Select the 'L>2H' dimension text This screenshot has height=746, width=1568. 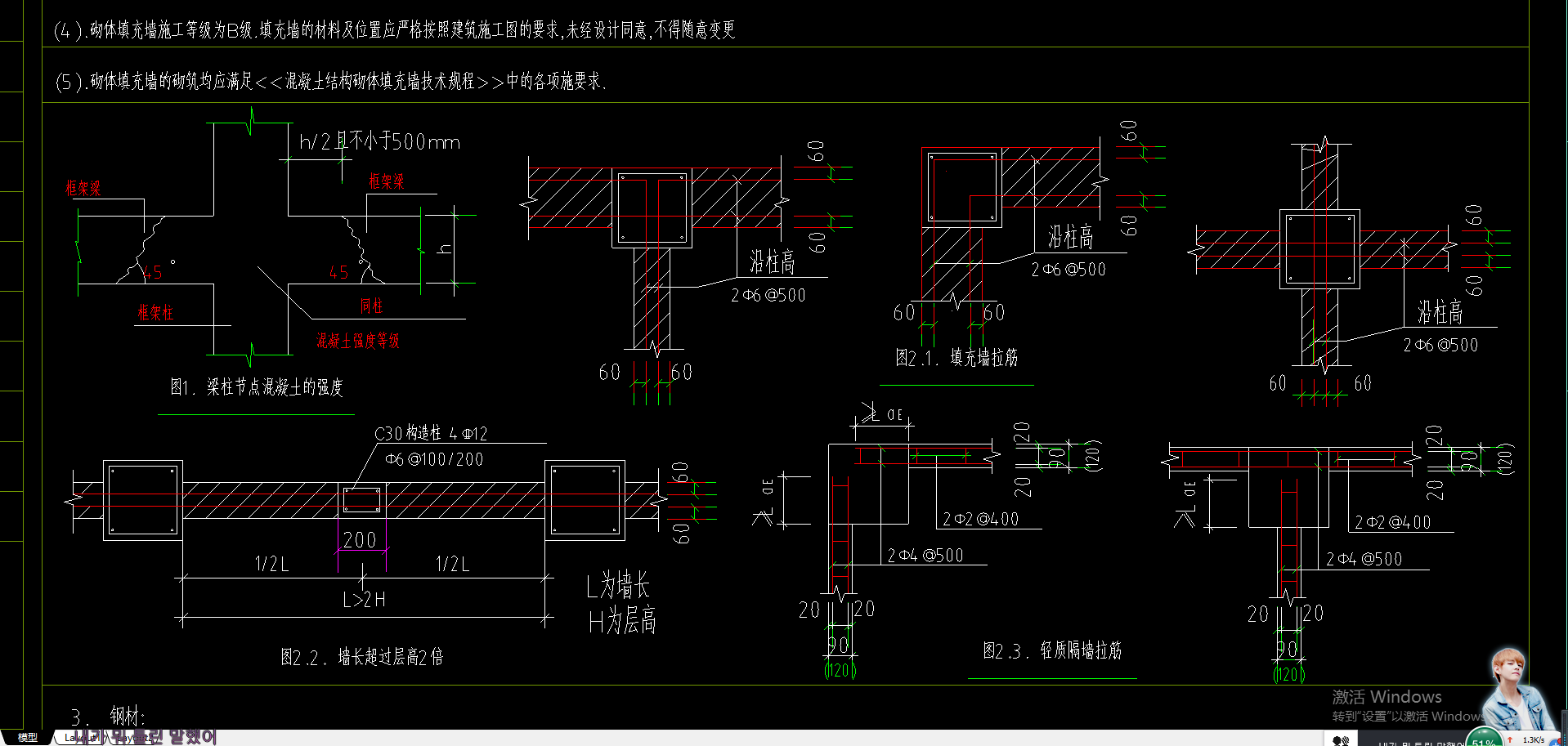click(364, 600)
